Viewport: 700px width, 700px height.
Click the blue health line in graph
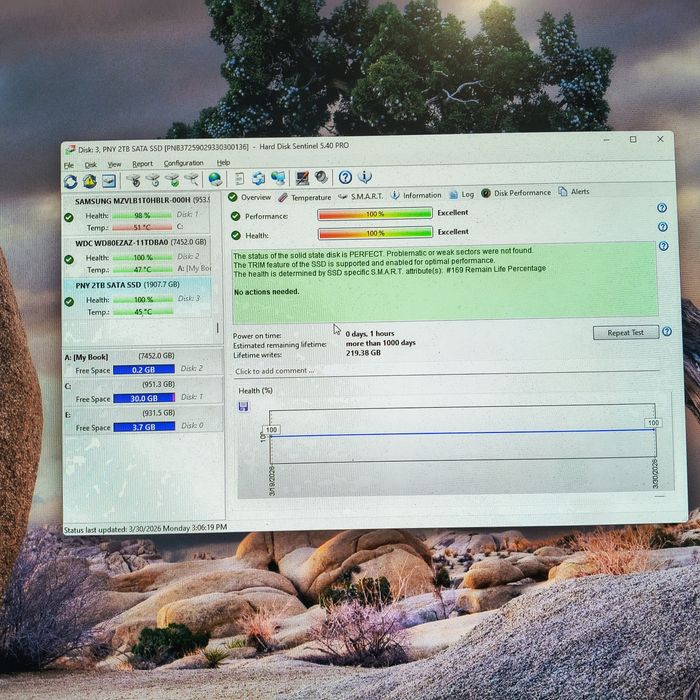(x=462, y=432)
